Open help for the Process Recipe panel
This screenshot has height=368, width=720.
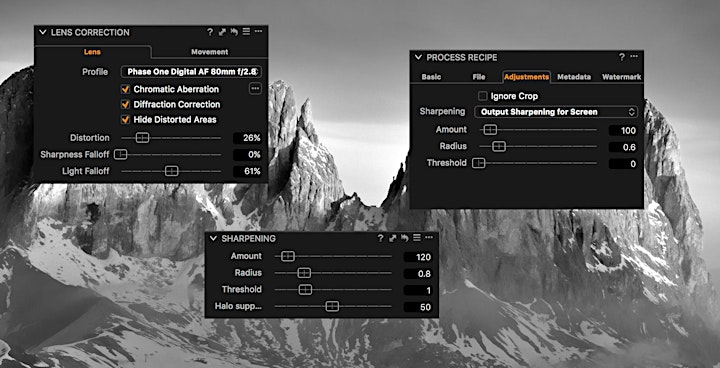click(x=622, y=57)
